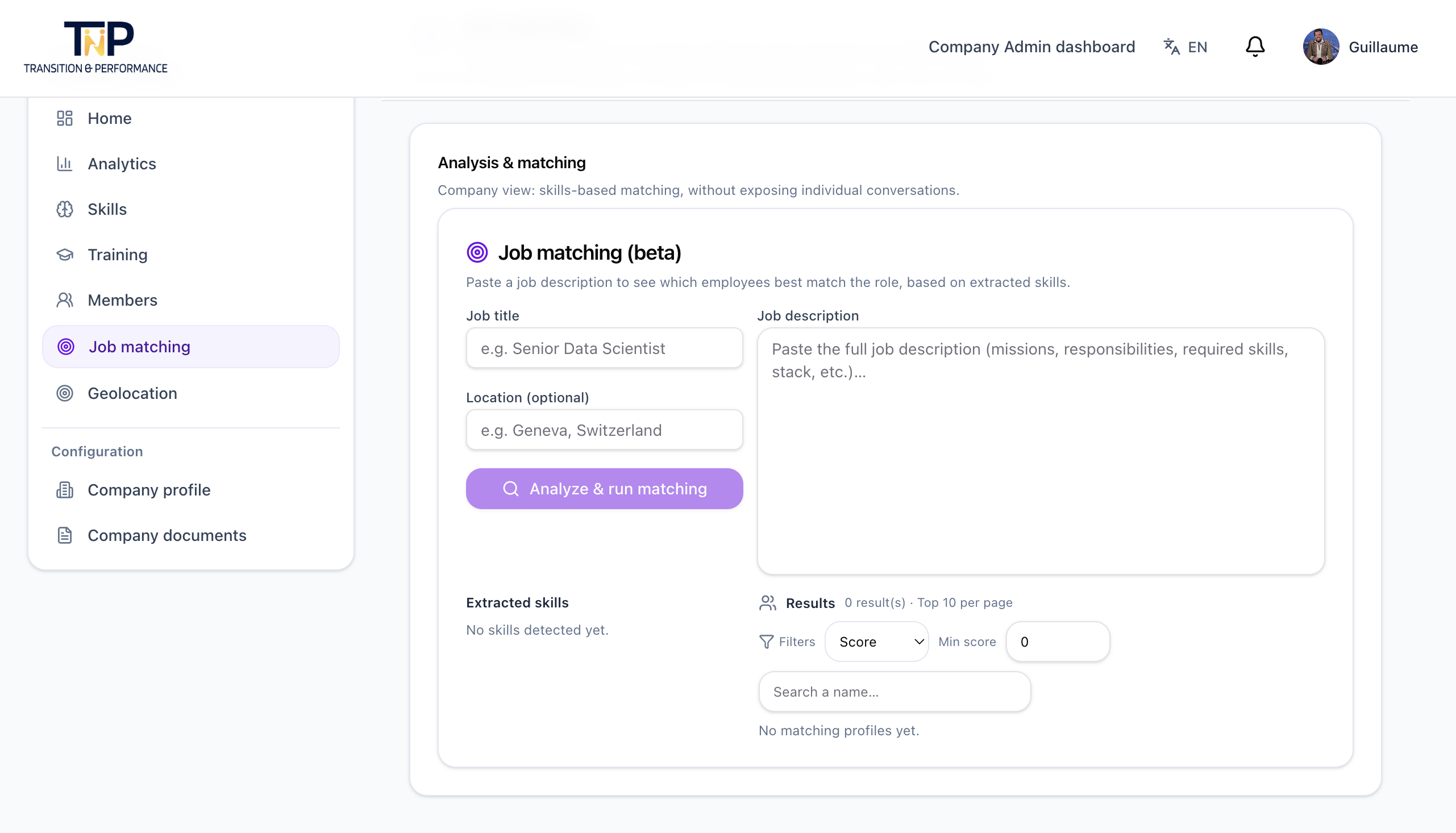Click the Training graduation cap icon
Viewport: 1456px width, 833px height.
pyautogui.click(x=65, y=255)
